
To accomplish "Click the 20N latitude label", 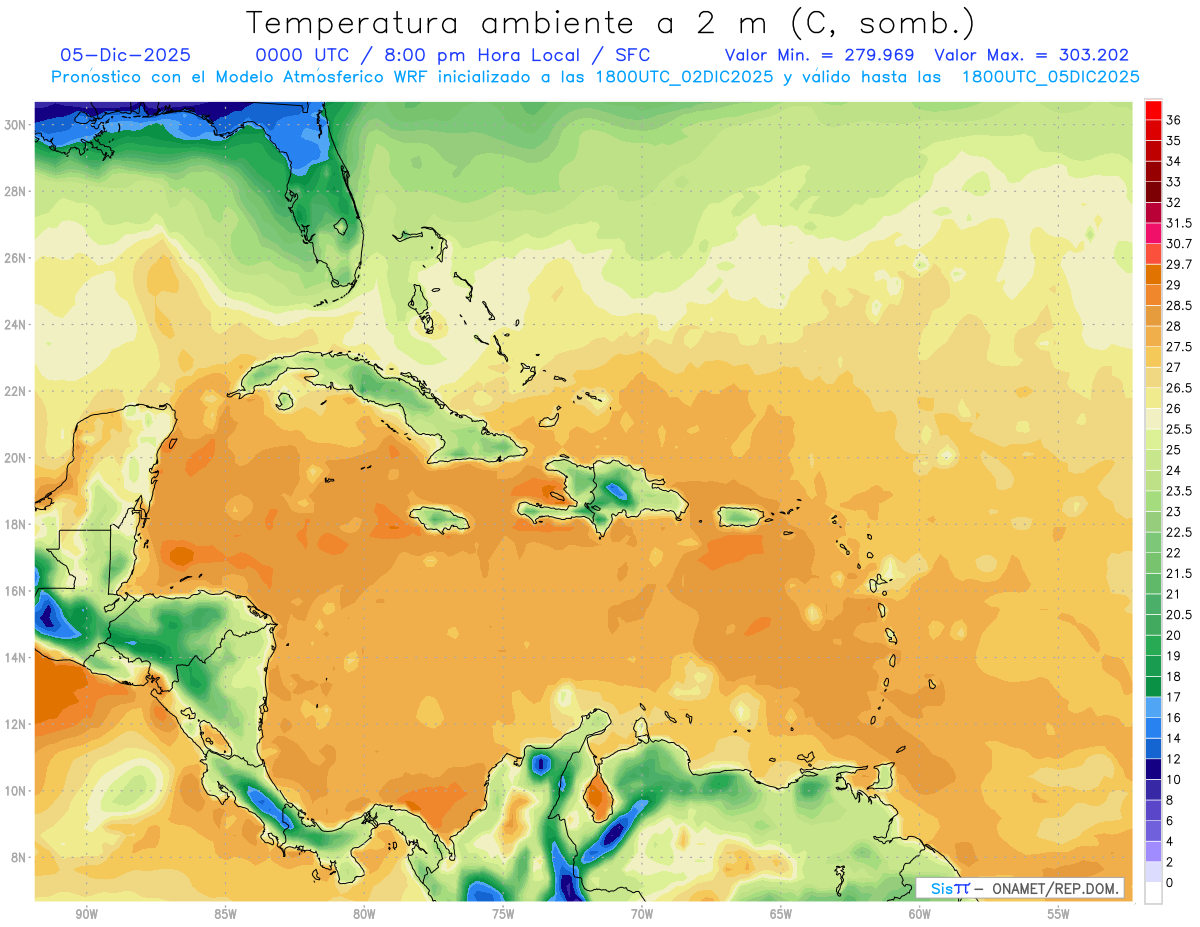I will coord(15,458).
